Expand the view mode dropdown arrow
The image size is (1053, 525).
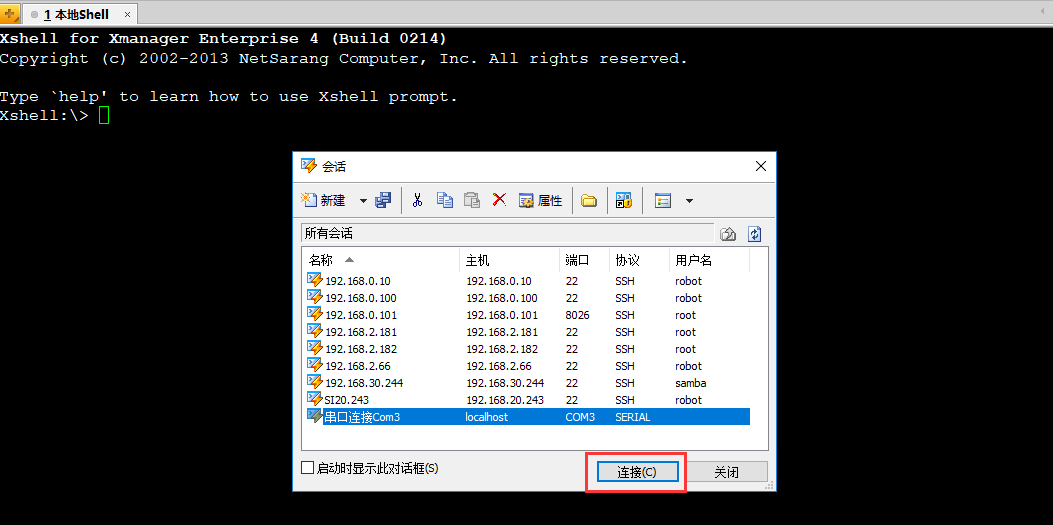(x=689, y=200)
